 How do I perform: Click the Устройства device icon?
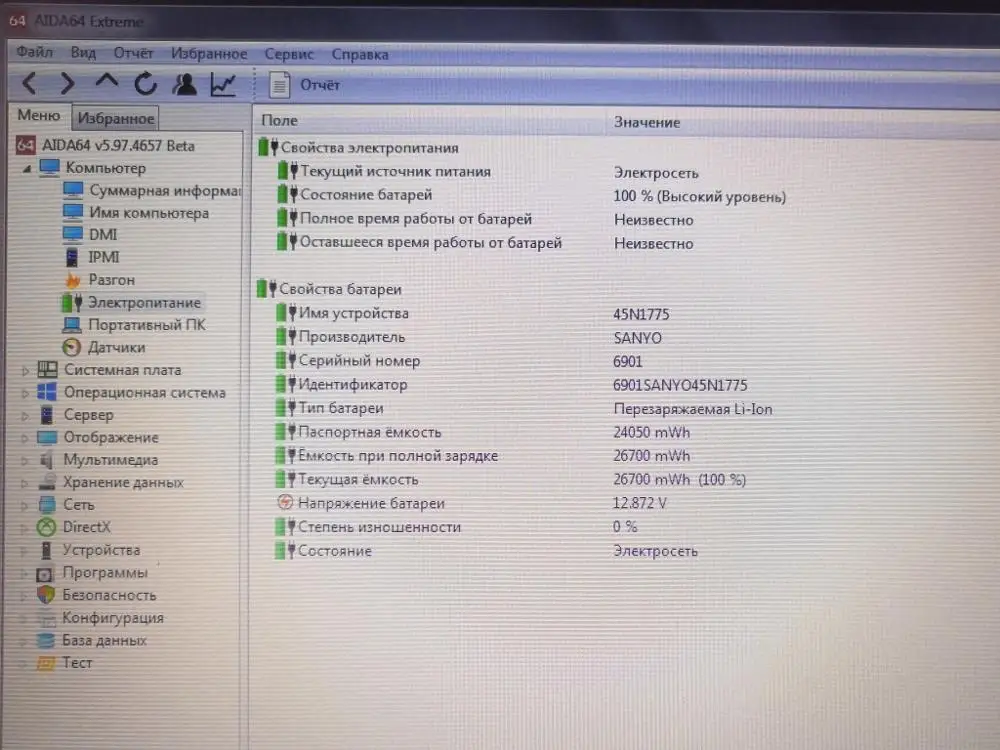(x=46, y=550)
